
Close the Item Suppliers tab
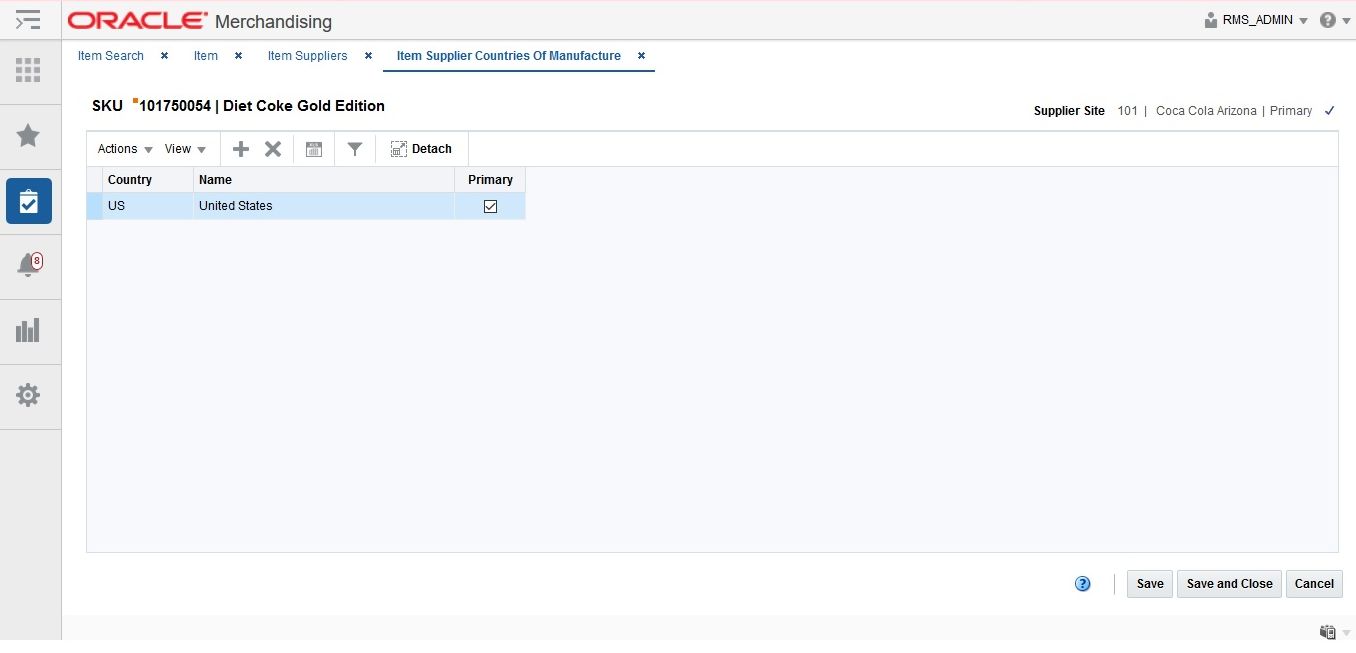pyautogui.click(x=368, y=56)
